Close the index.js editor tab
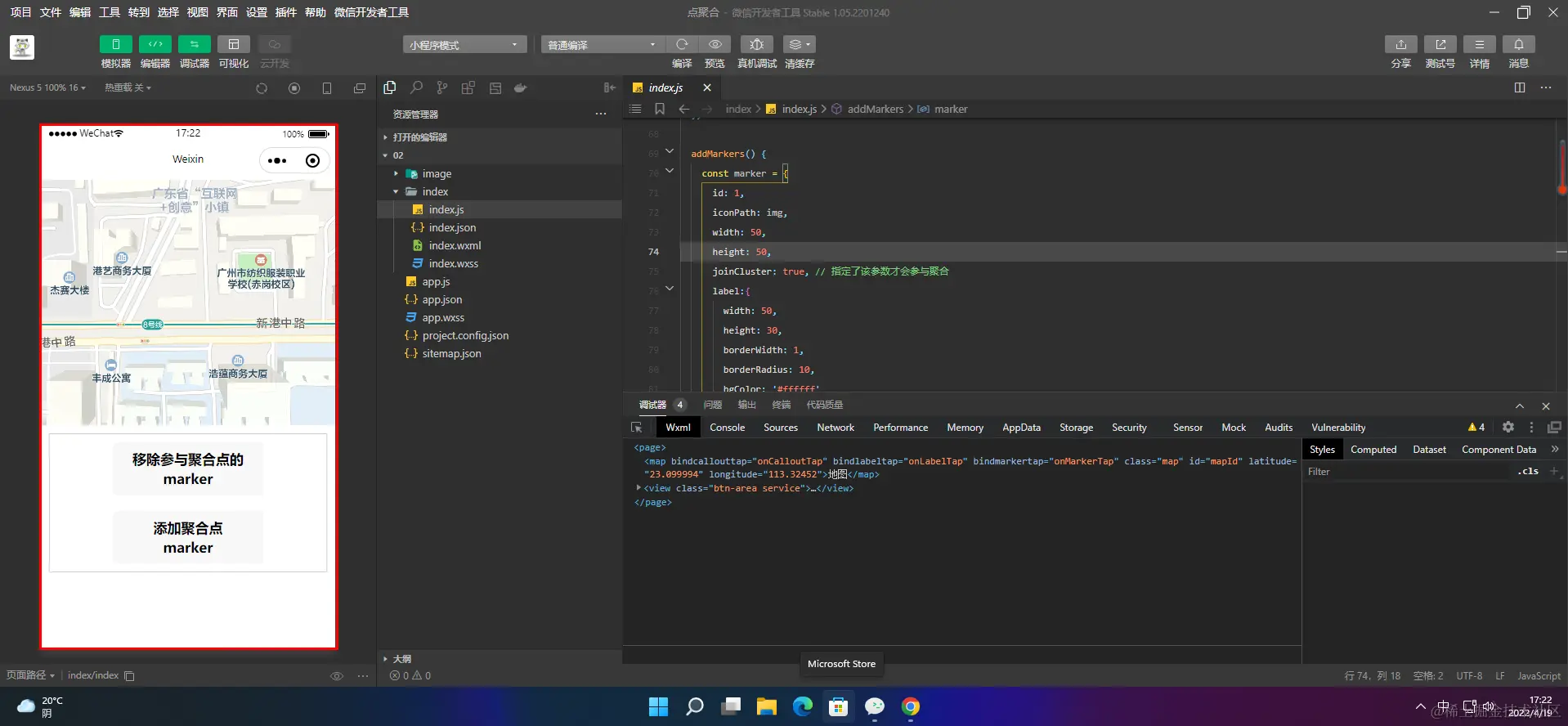 click(x=707, y=87)
